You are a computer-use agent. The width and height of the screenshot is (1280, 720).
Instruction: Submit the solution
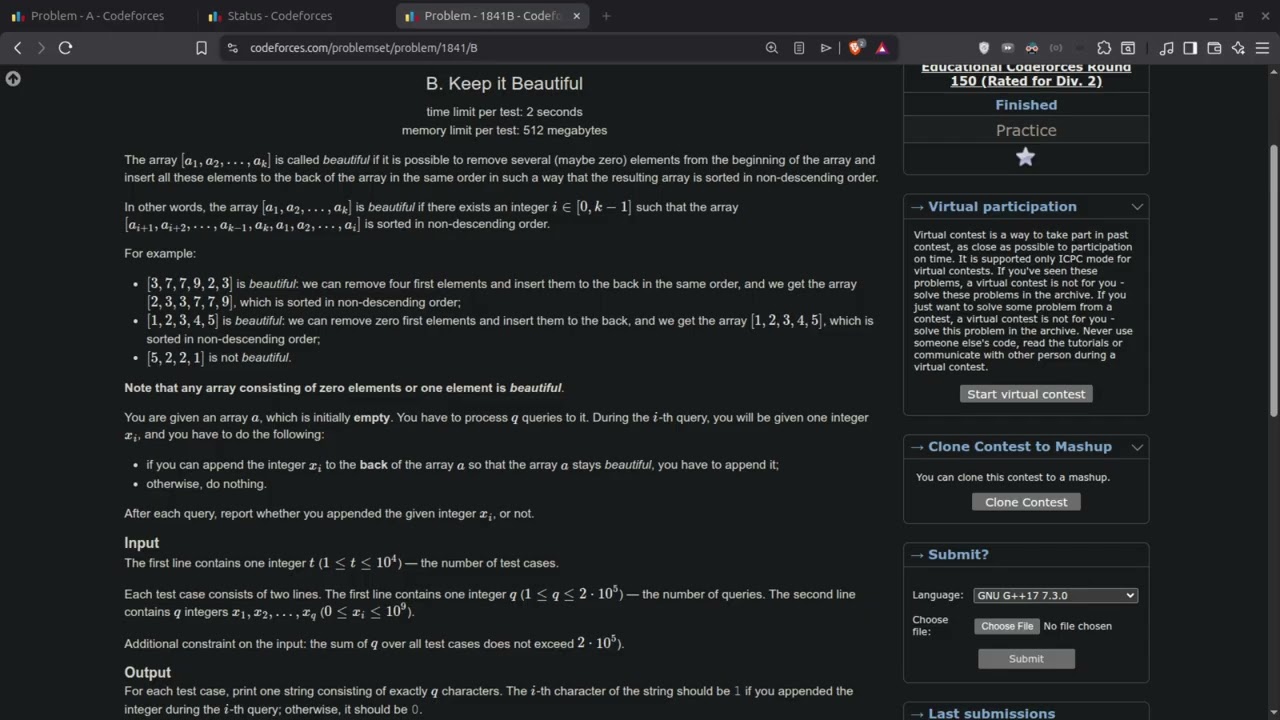click(x=1026, y=659)
